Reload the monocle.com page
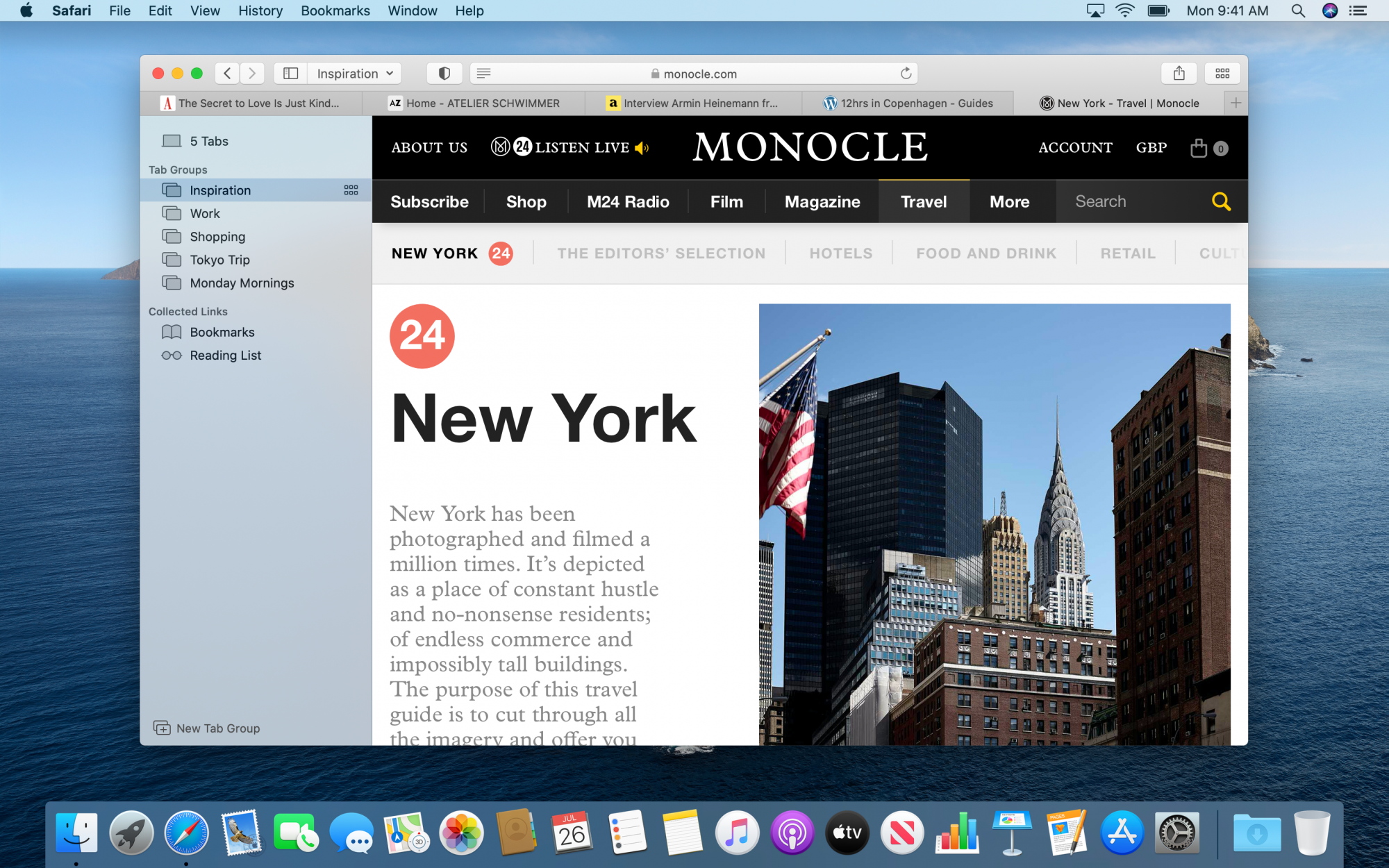1389x868 pixels. pyautogui.click(x=906, y=74)
